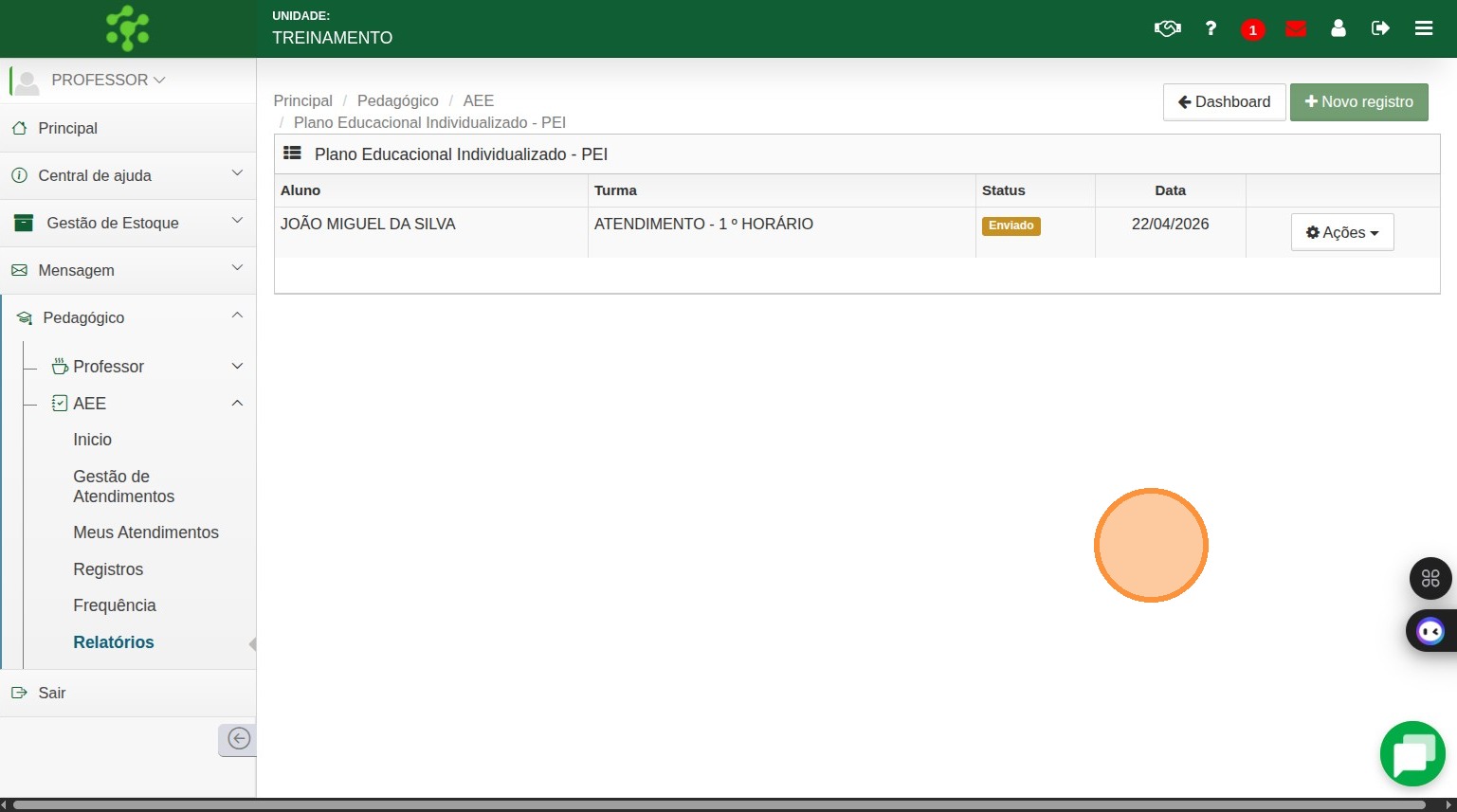Open the Ações dropdown for João Miguel
This screenshot has height=812, width=1457.
(x=1342, y=232)
